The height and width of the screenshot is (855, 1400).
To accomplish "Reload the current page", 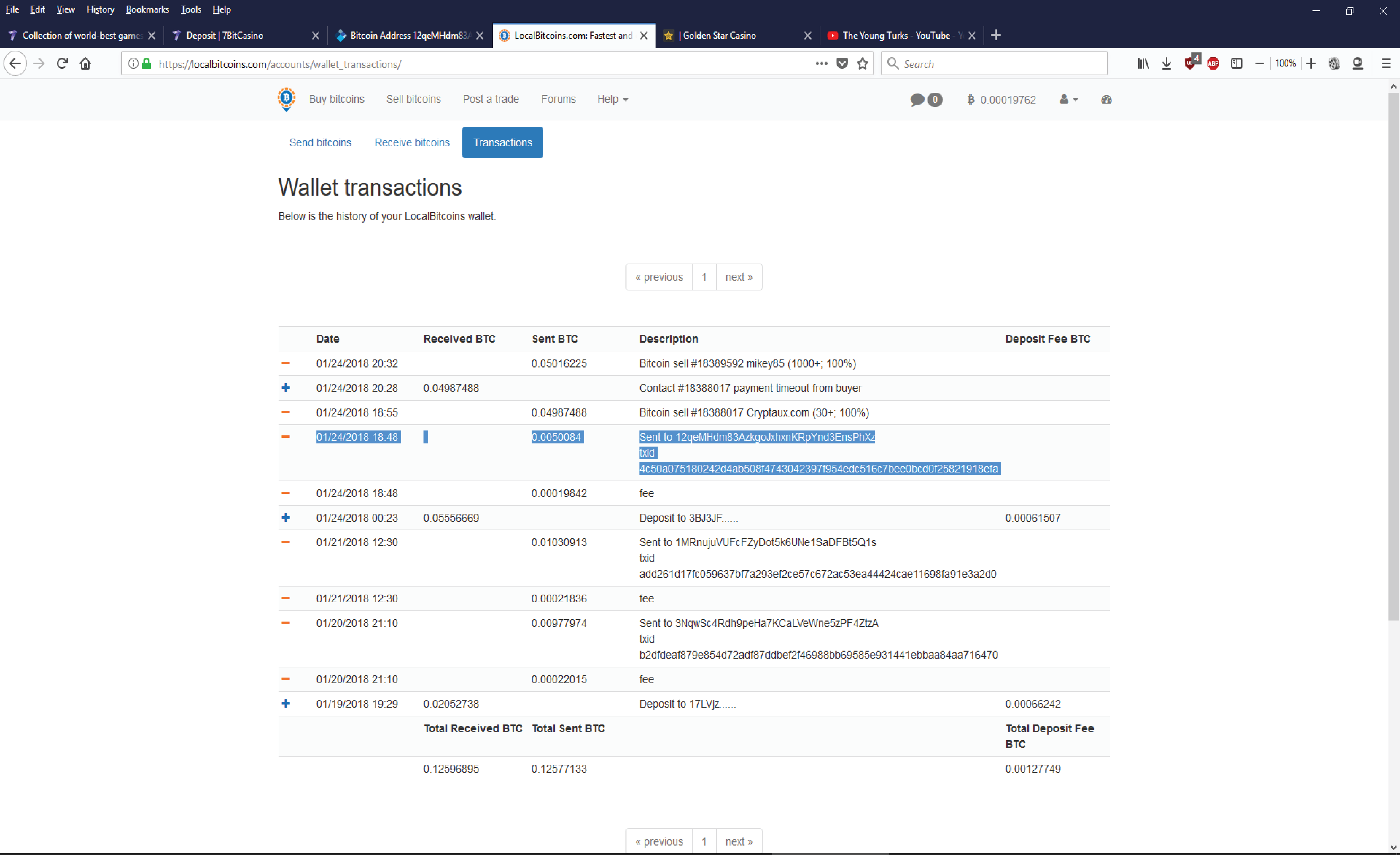I will point(63,64).
